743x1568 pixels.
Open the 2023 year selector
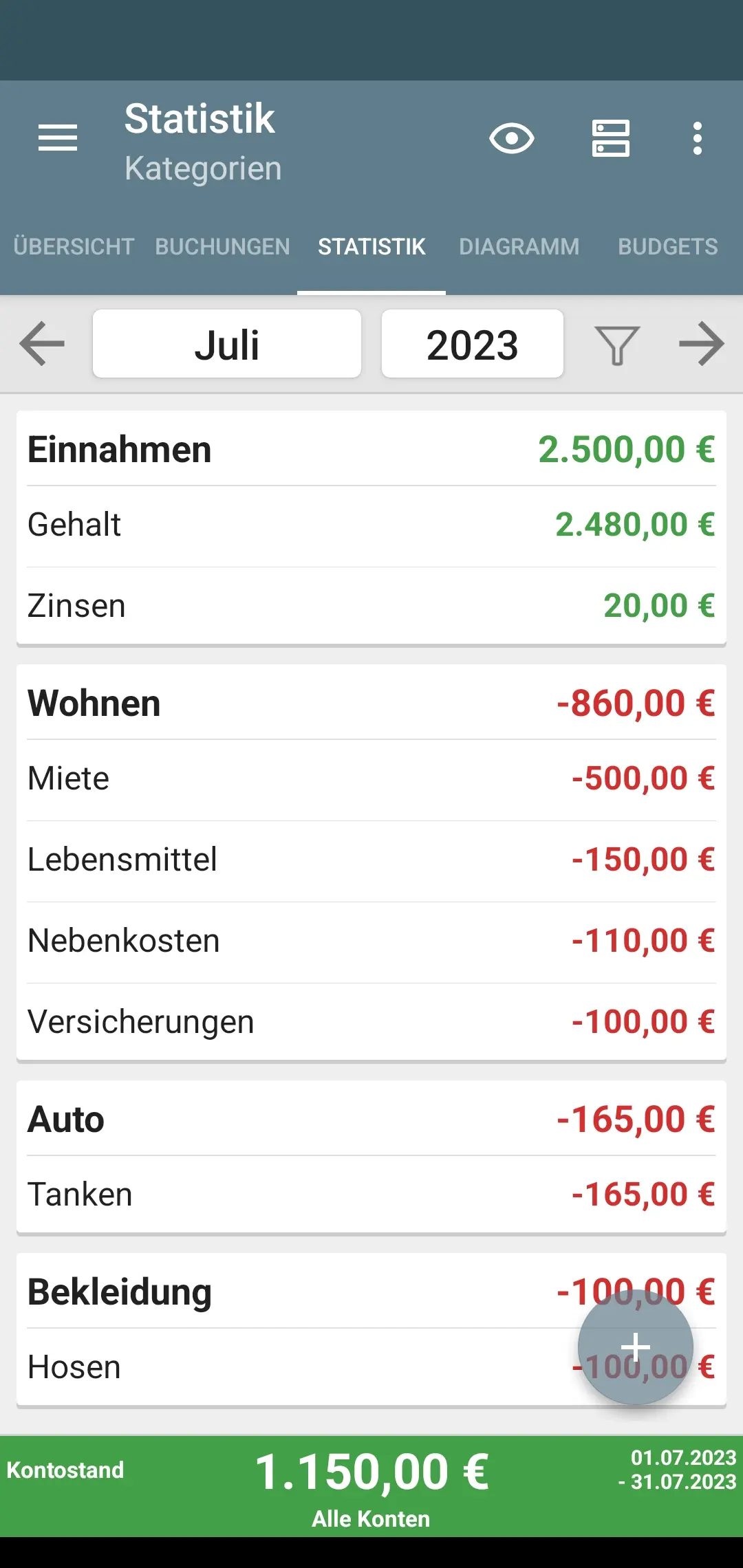coord(473,344)
